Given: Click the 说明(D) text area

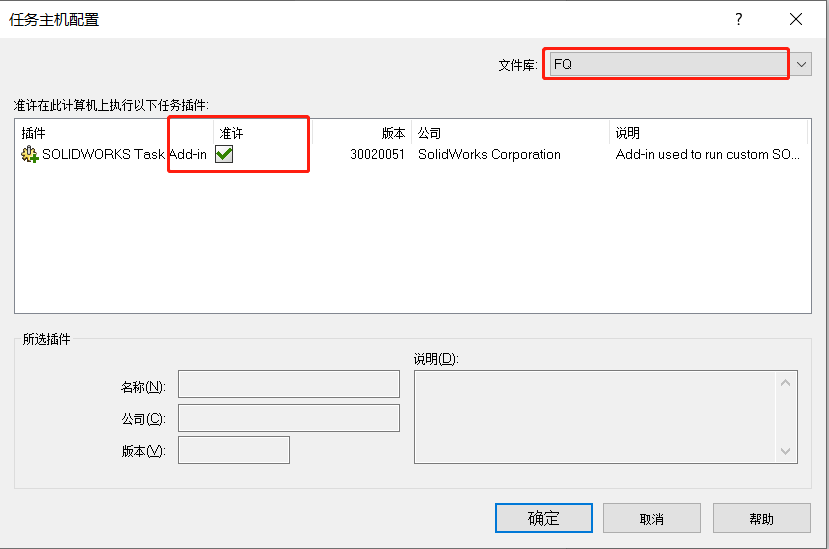Looking at the screenshot, I should coord(595,417).
